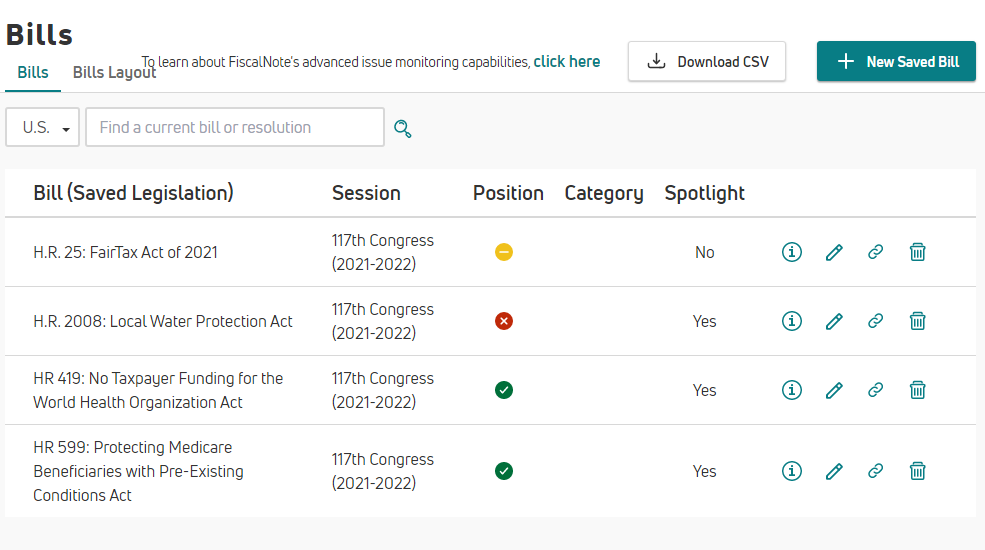Click the info icon for H.R. 25
Image resolution: width=985 pixels, height=550 pixels.
[x=792, y=252]
